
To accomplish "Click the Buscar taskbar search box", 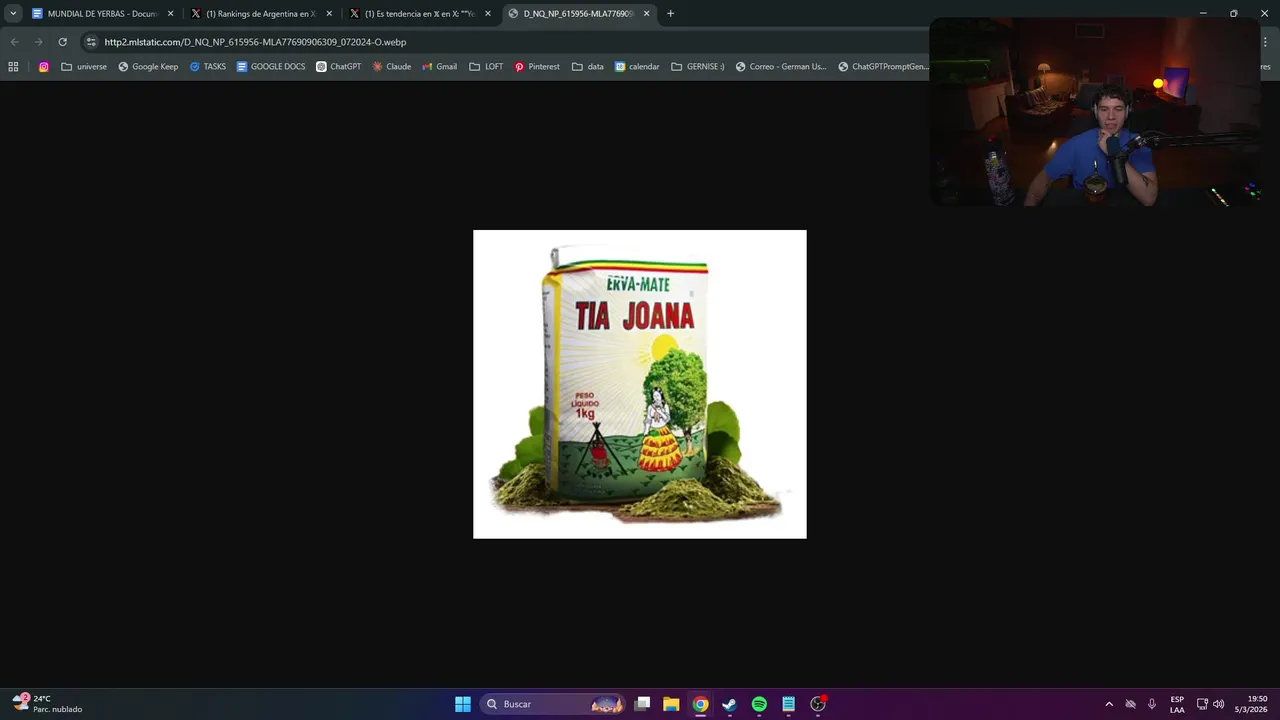I will [553, 704].
